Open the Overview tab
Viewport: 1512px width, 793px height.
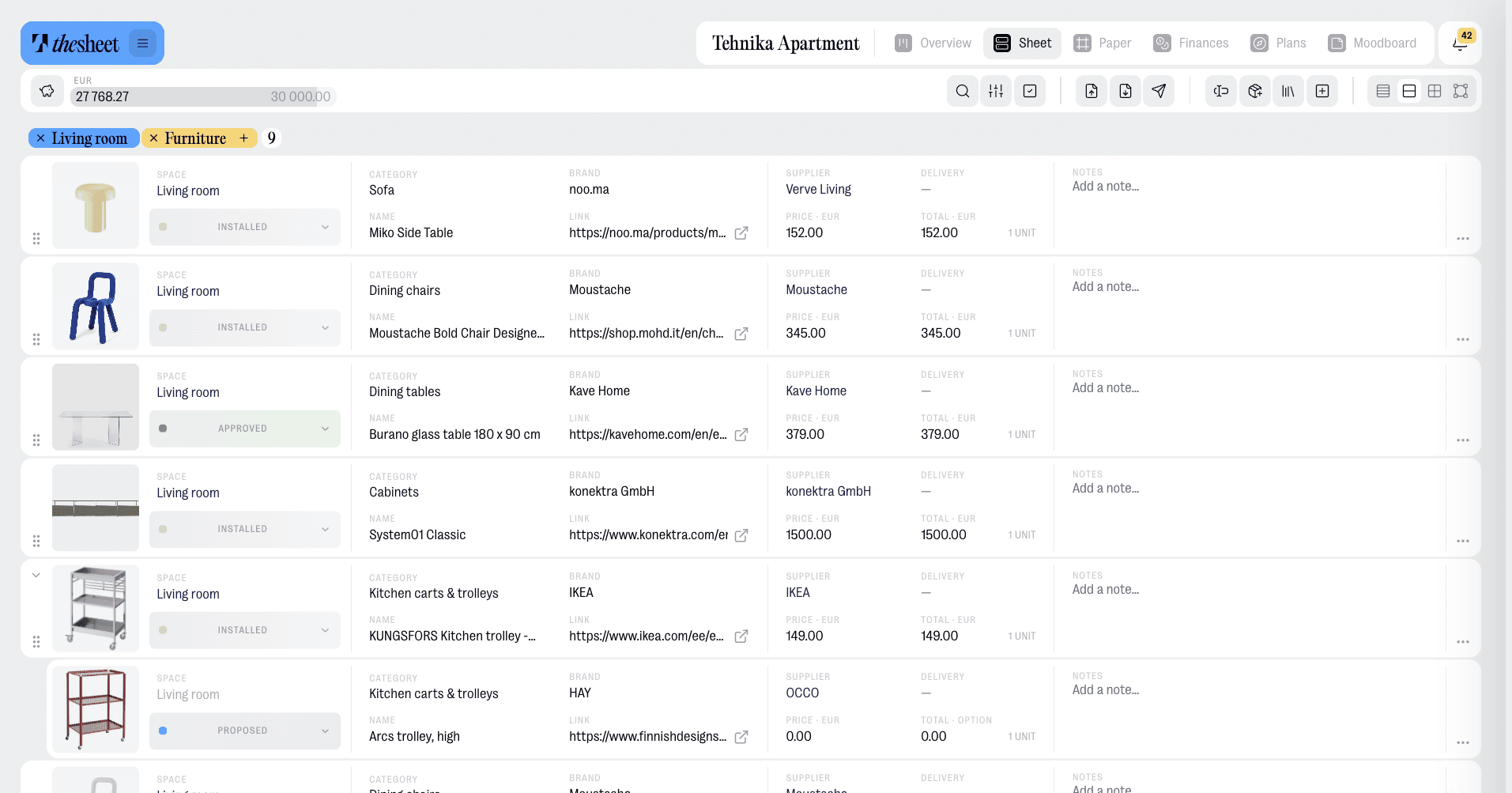pos(933,43)
